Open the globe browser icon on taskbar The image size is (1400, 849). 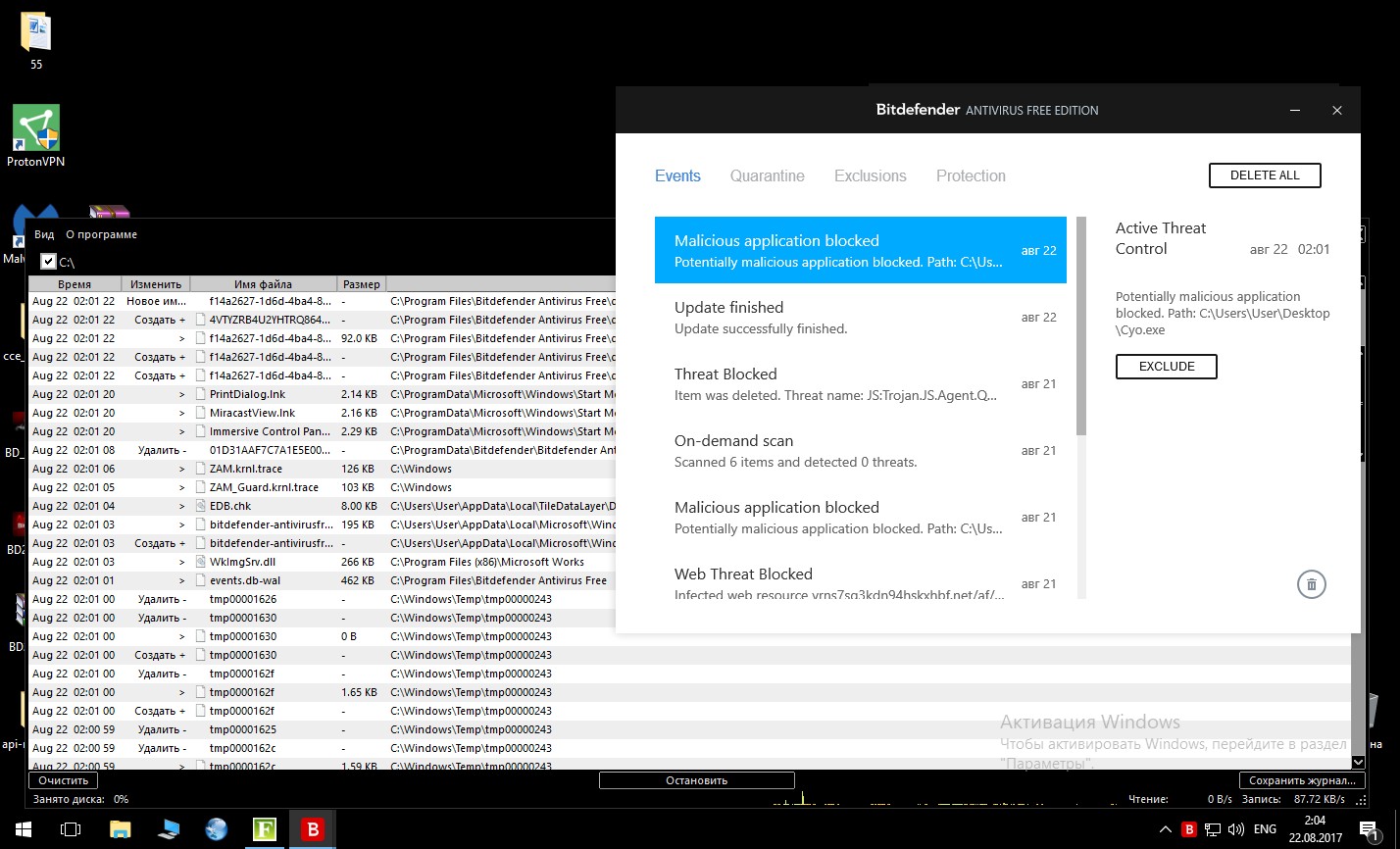tap(217, 829)
